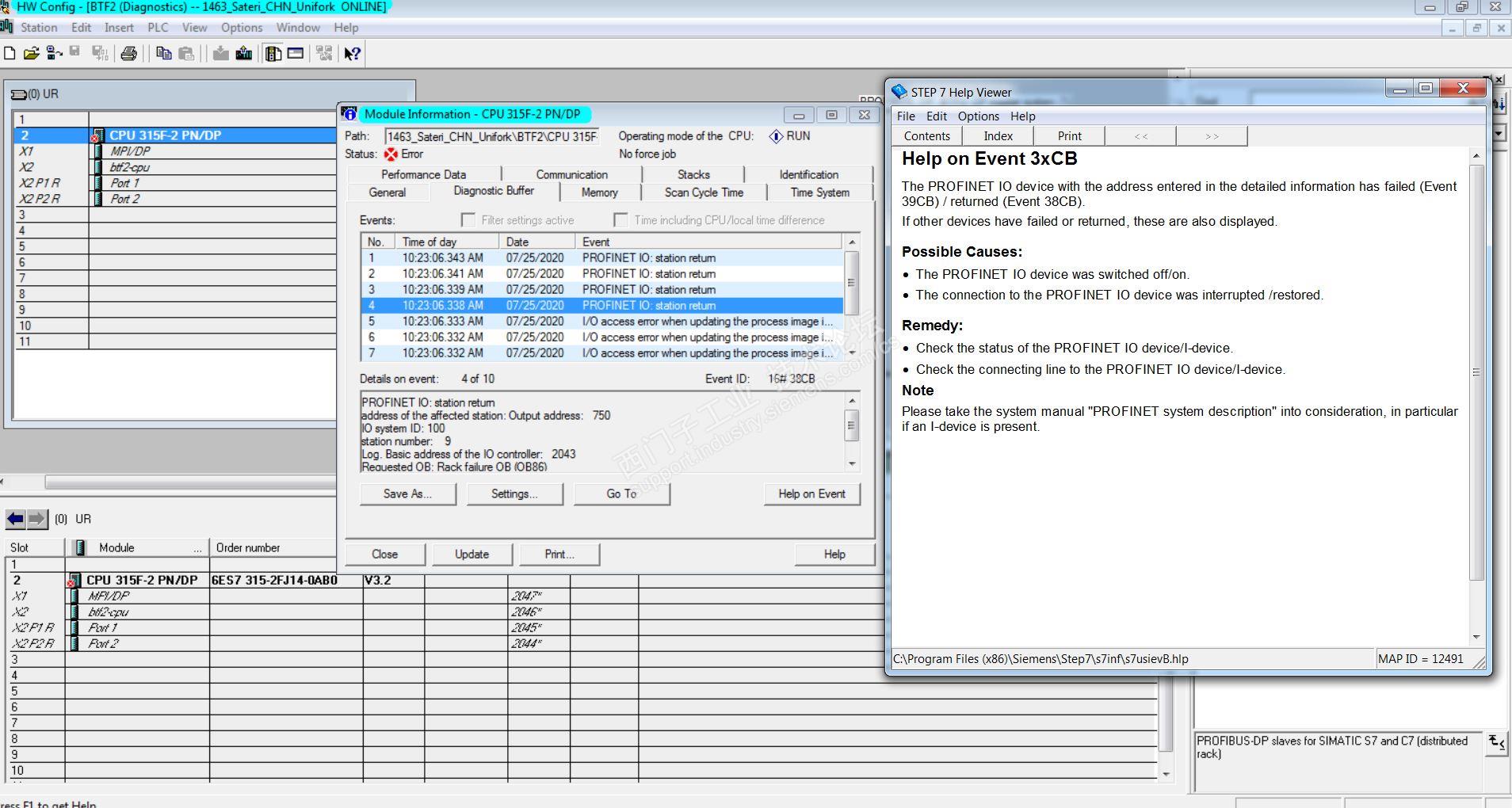
Task: Open the General tab
Action: pyautogui.click(x=388, y=192)
